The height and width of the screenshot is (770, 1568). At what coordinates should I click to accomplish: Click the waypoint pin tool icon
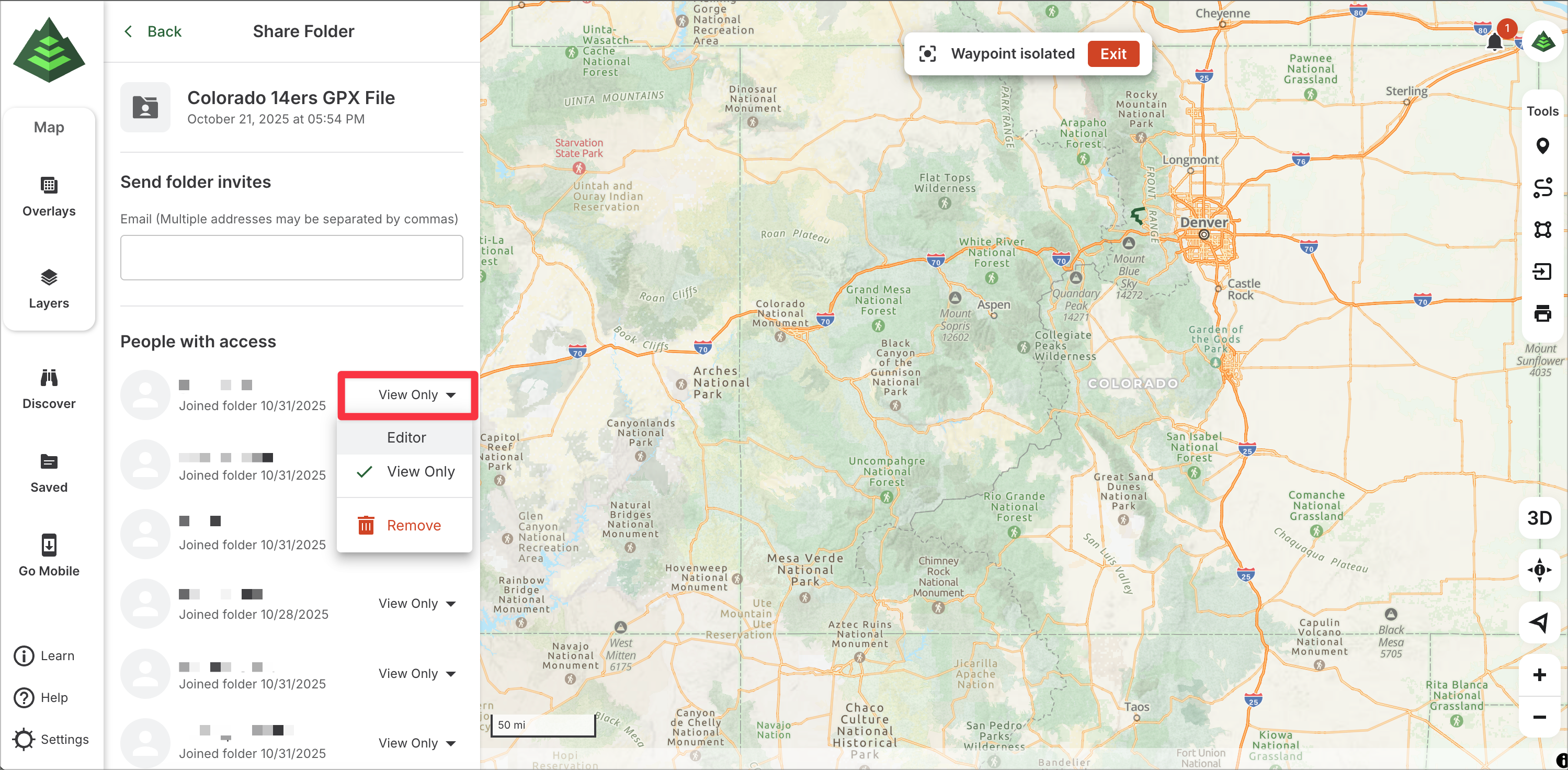tap(1542, 146)
